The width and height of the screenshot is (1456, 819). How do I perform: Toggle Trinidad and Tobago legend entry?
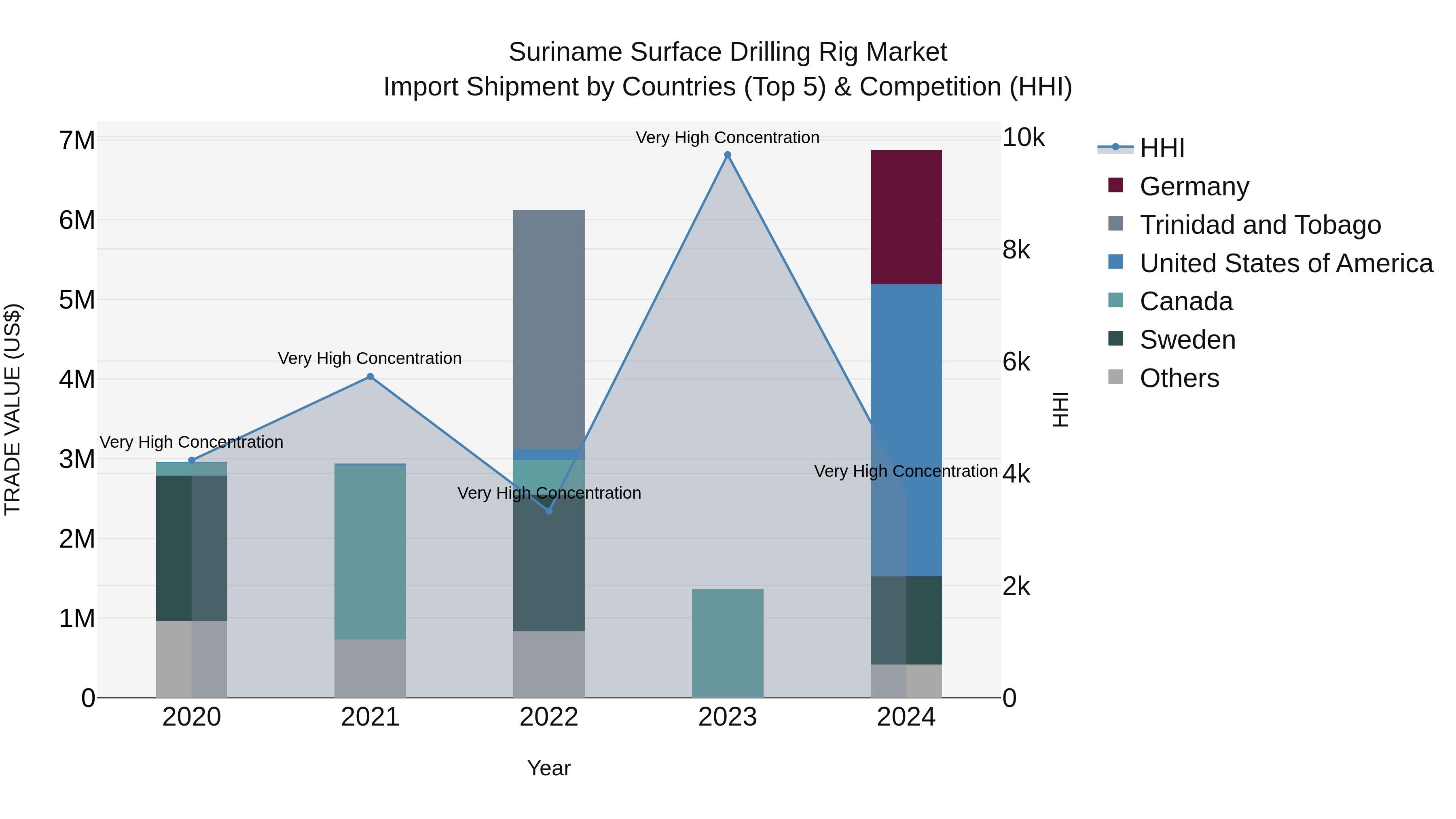point(1244,224)
